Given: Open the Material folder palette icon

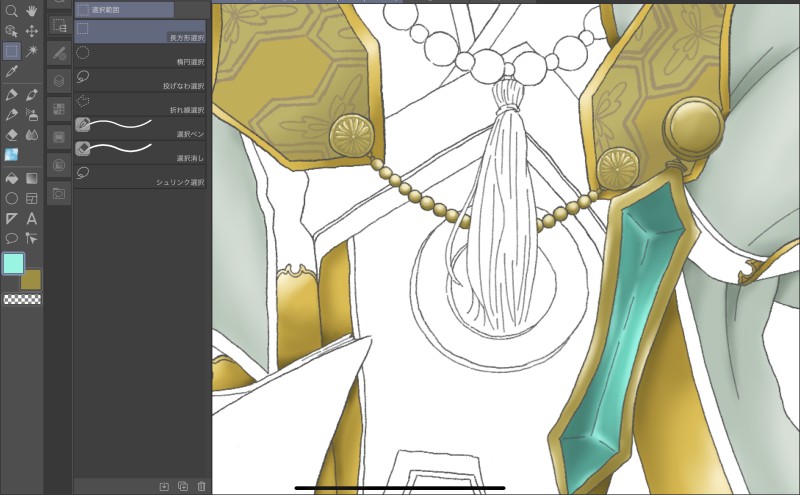Looking at the screenshot, I should [x=59, y=193].
